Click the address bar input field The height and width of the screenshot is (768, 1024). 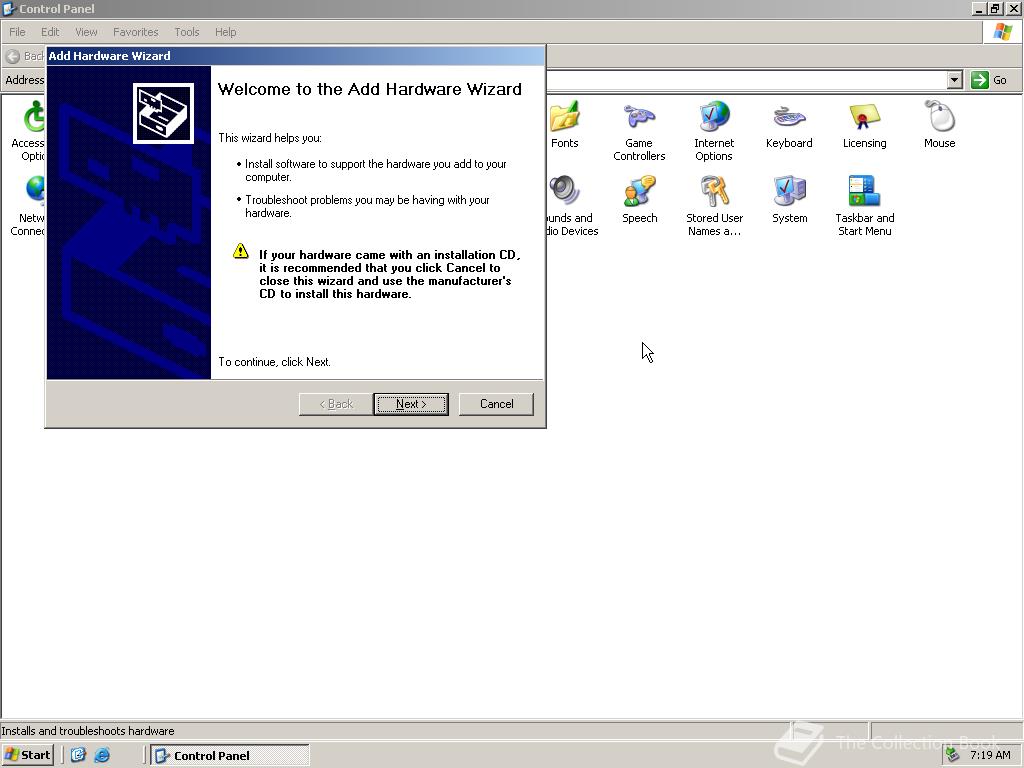[744, 80]
